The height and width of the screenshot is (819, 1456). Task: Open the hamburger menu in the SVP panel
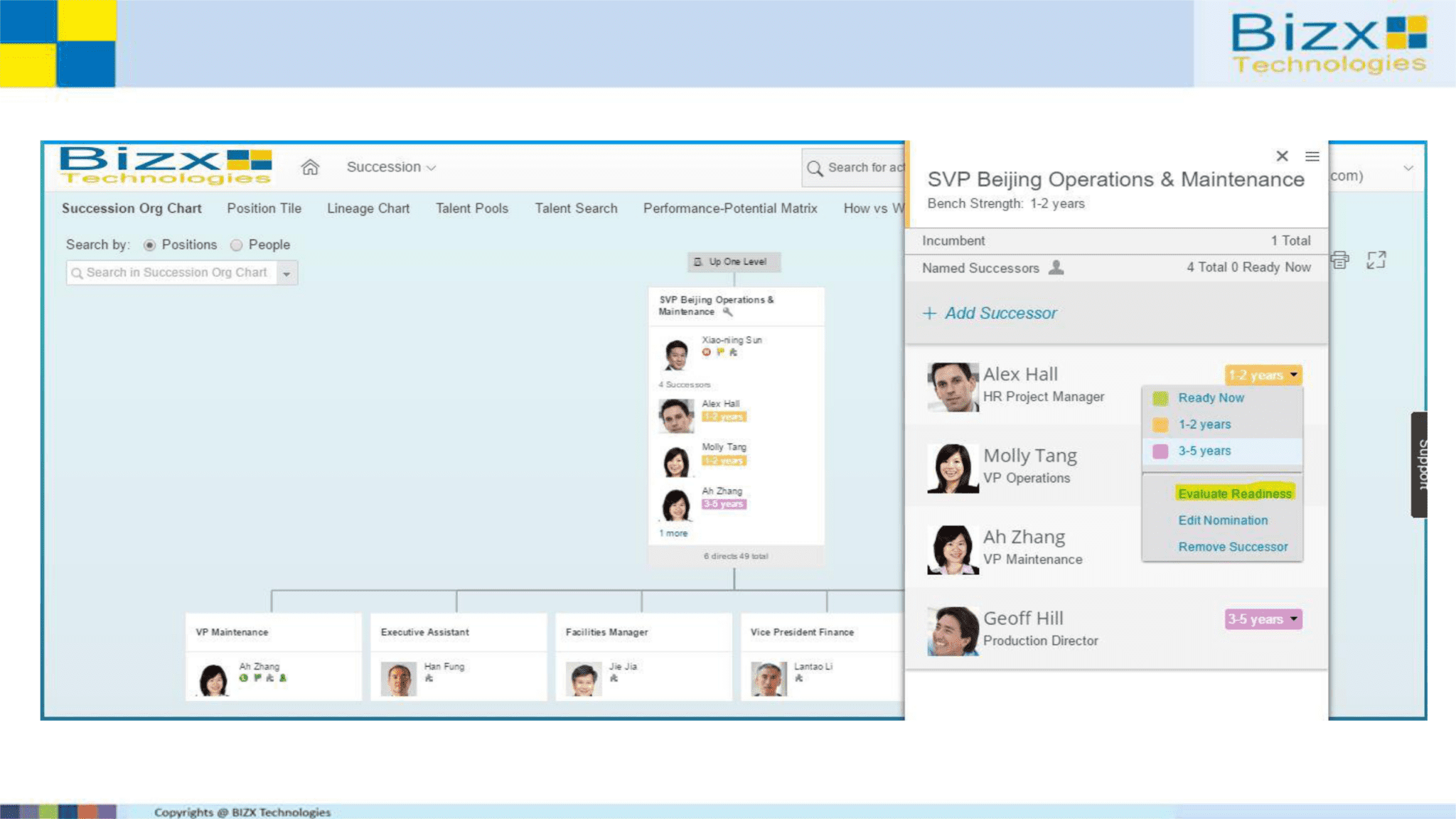point(1312,156)
